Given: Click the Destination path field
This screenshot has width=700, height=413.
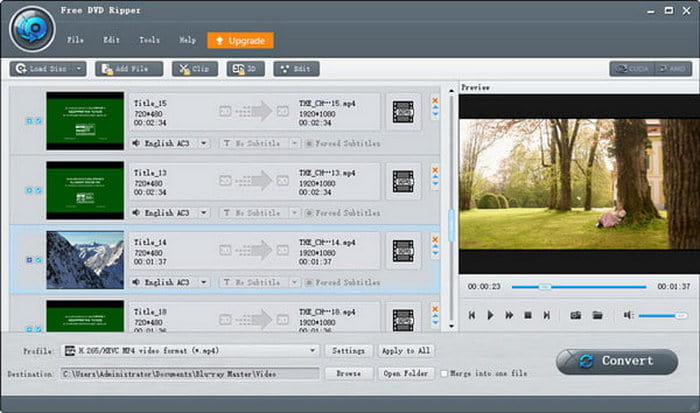Looking at the screenshot, I should click(x=190, y=374).
